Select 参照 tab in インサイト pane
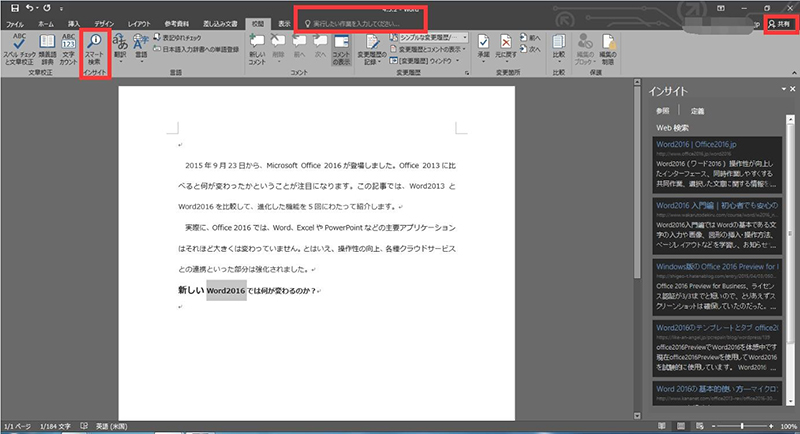 662,111
